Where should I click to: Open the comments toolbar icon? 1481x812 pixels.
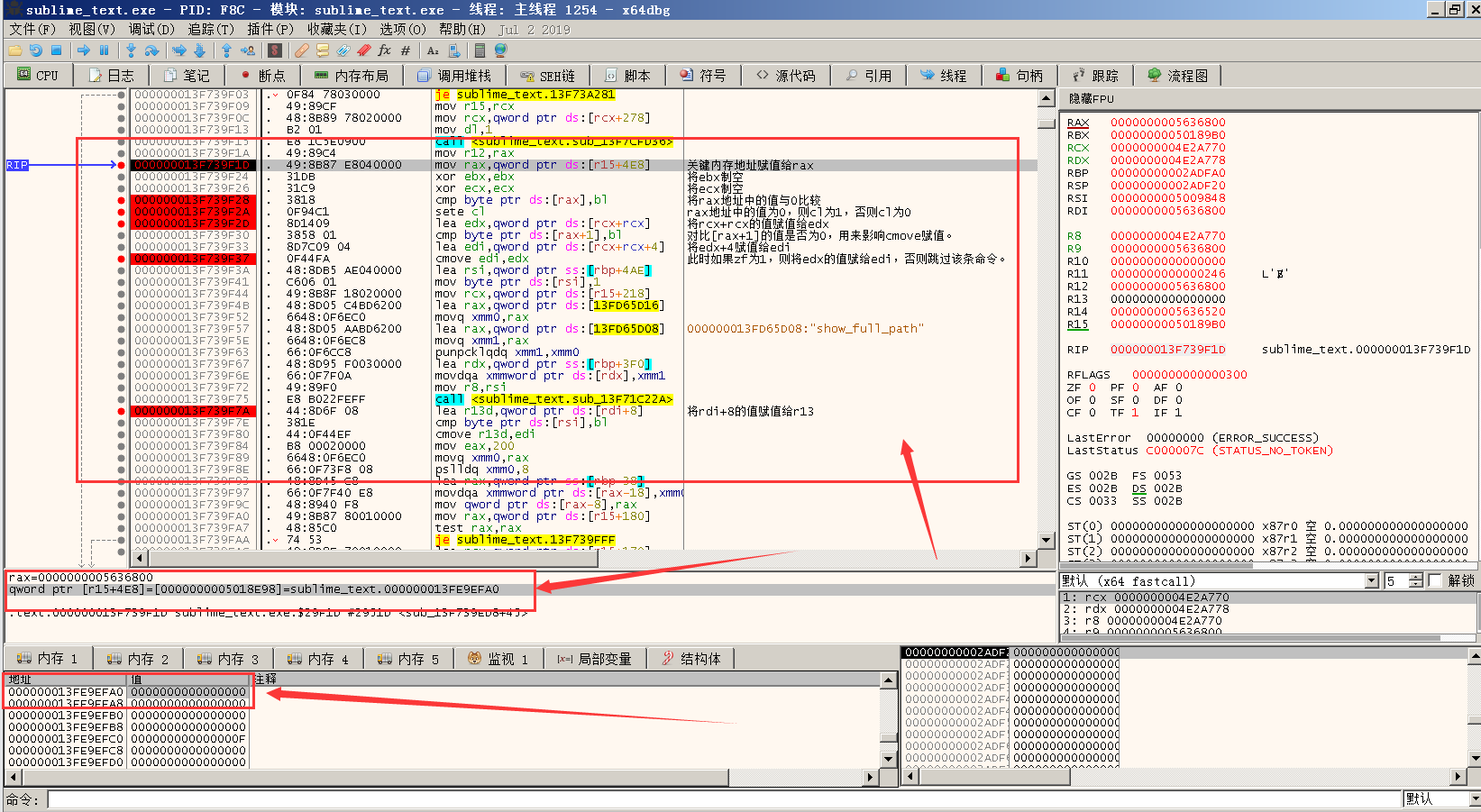pos(323,50)
